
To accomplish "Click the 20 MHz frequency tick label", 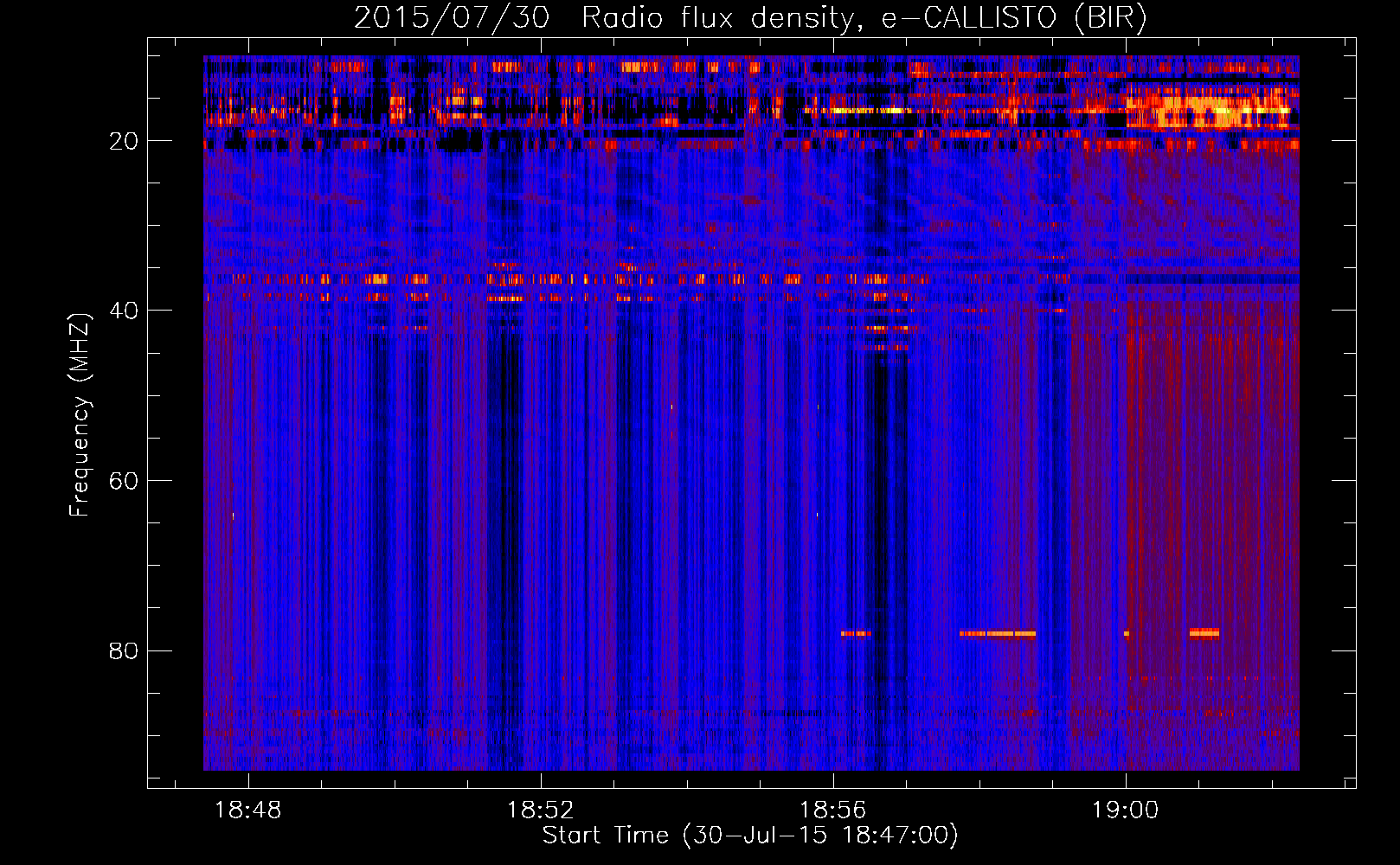I will [x=125, y=141].
